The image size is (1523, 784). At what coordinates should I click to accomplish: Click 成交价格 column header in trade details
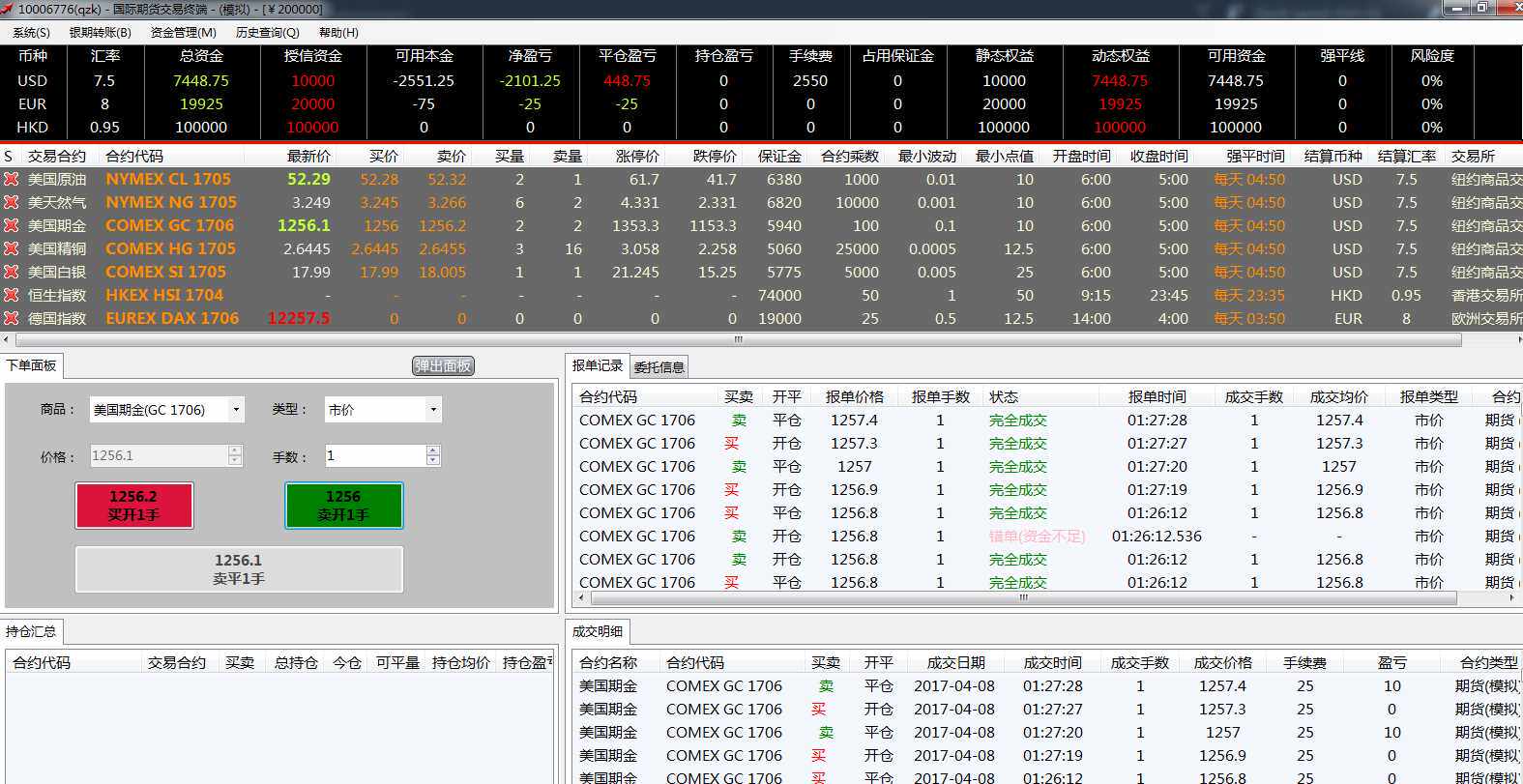(1222, 662)
